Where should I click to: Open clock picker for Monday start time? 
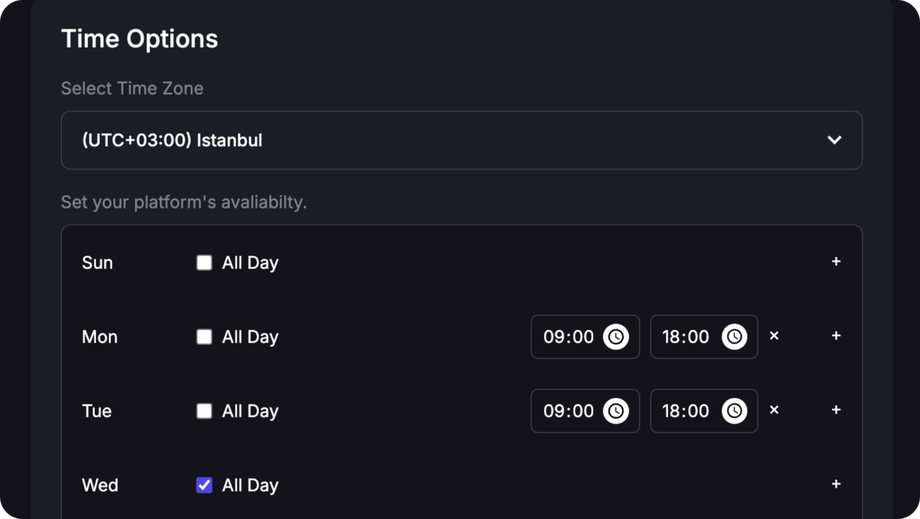[616, 337]
